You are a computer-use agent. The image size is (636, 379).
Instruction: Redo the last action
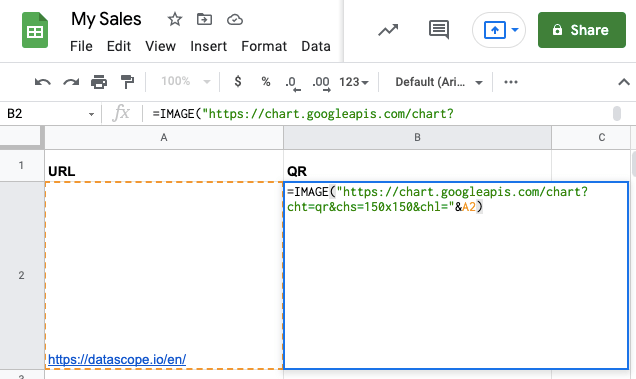pos(71,82)
